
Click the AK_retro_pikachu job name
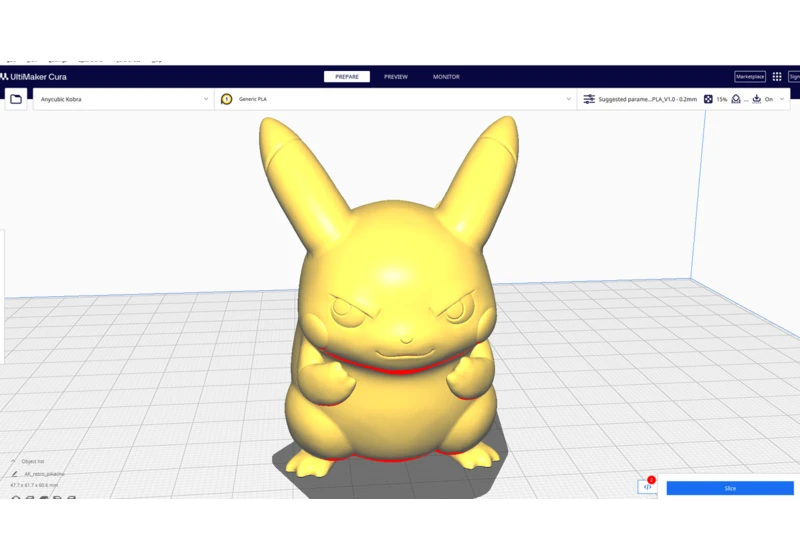[44, 474]
